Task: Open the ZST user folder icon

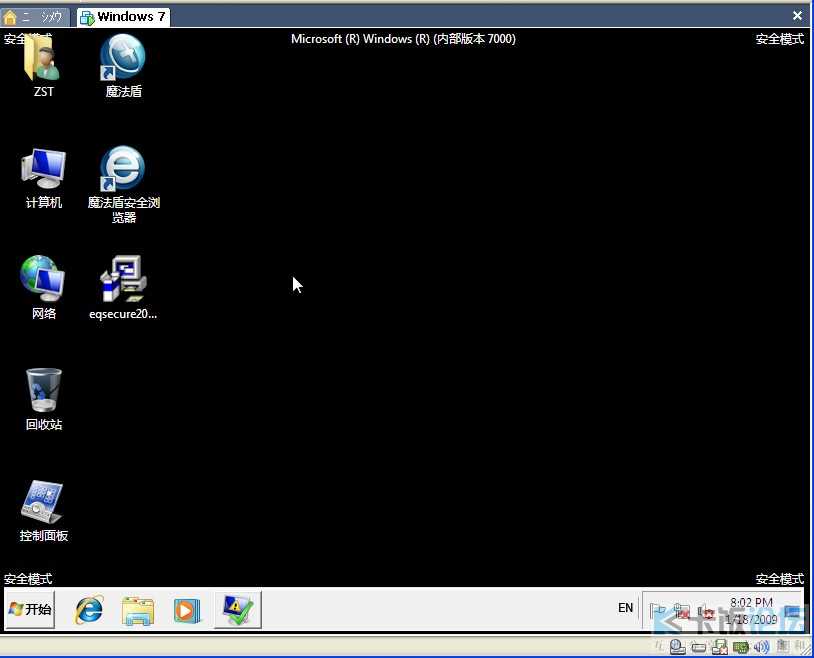Action: pyautogui.click(x=43, y=65)
